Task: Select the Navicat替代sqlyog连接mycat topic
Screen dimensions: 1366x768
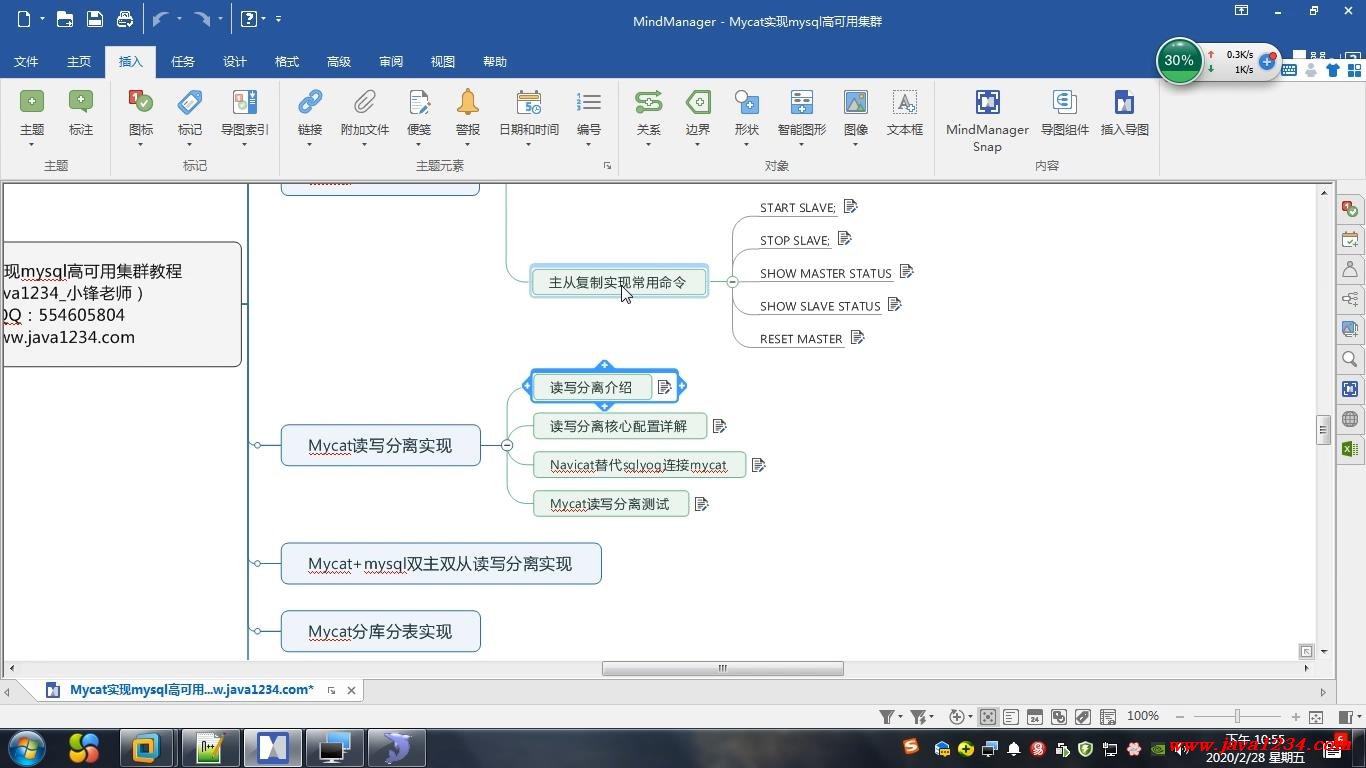Action: (x=638, y=465)
